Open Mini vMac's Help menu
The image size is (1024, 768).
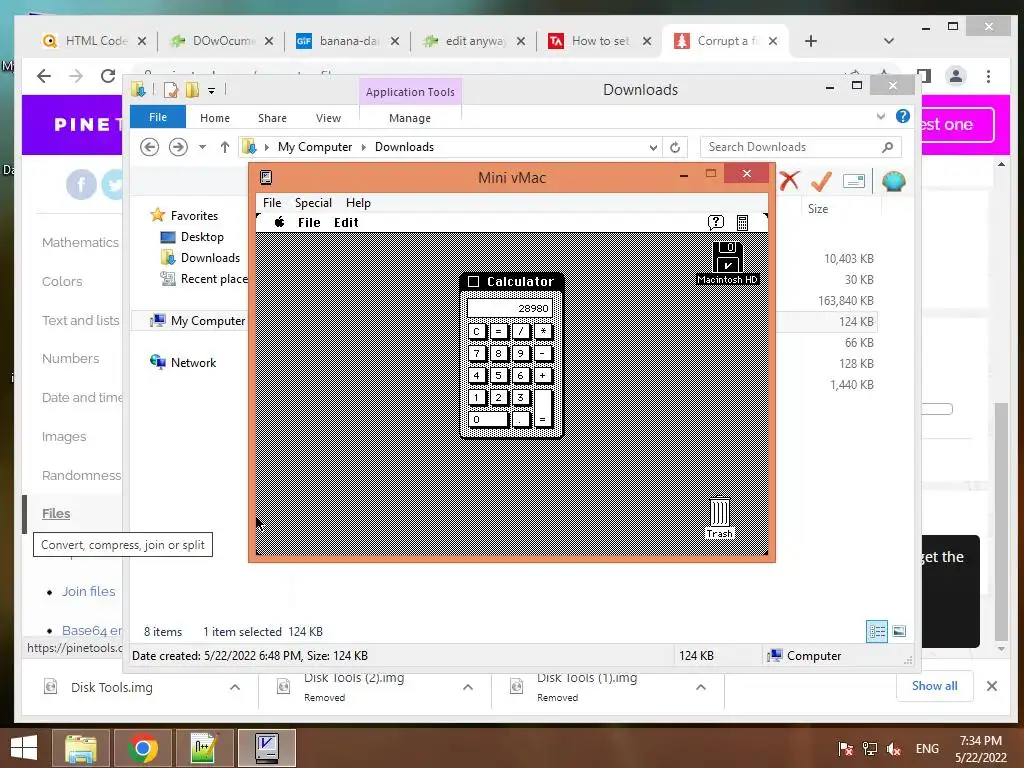(358, 202)
